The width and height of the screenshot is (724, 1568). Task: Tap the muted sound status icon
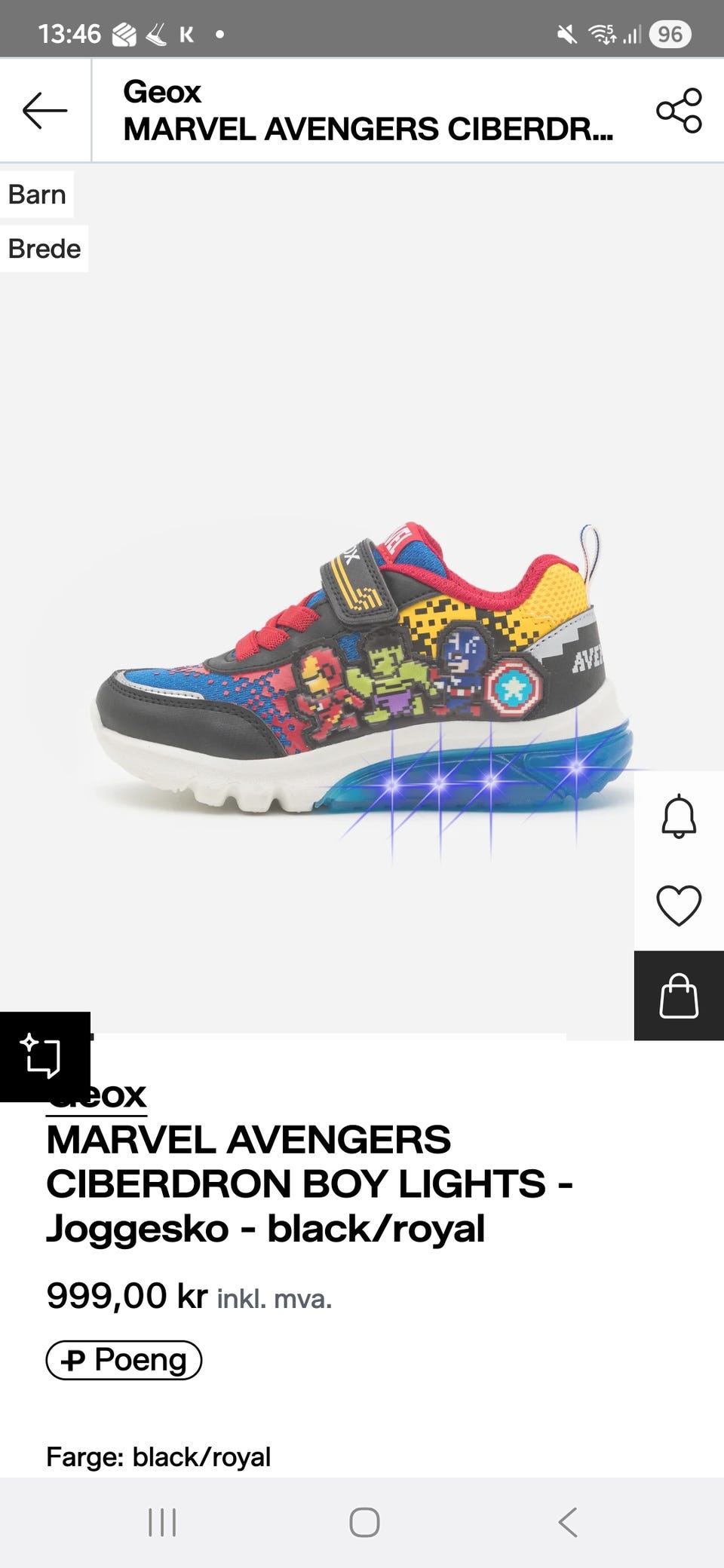pos(567,34)
